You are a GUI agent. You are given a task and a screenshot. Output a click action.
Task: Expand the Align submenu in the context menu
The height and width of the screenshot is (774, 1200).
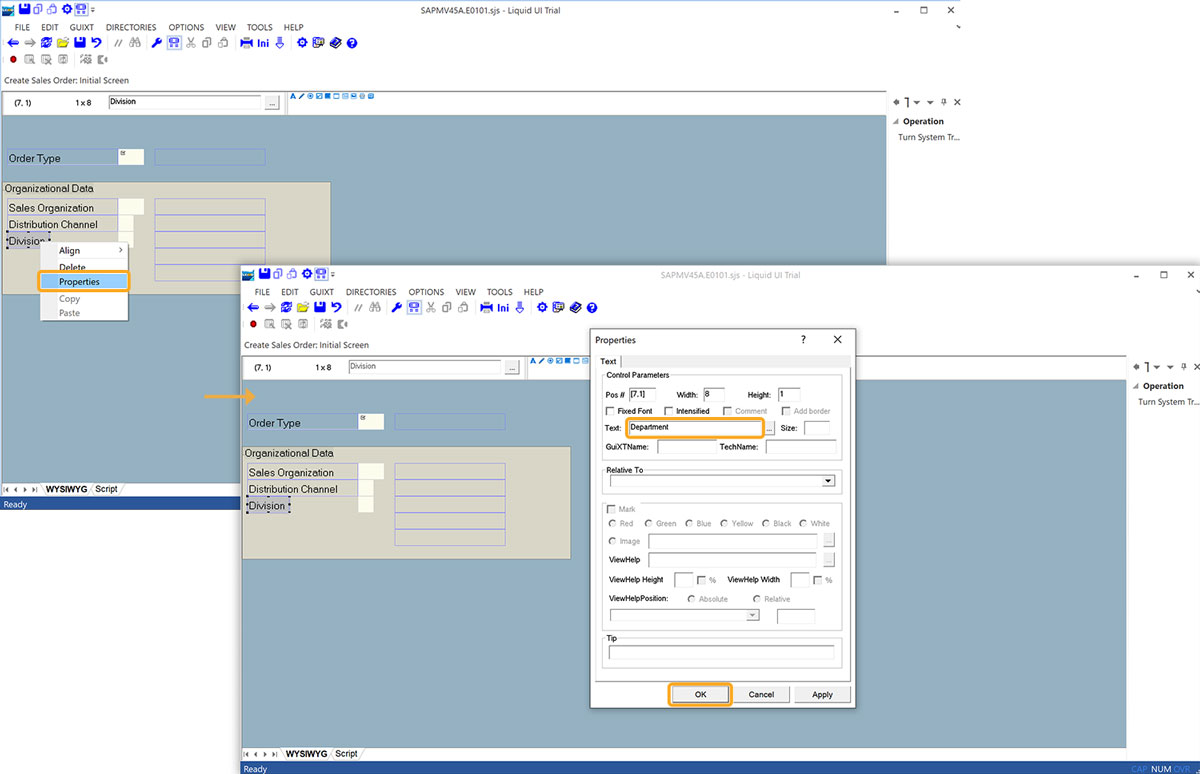(84, 251)
